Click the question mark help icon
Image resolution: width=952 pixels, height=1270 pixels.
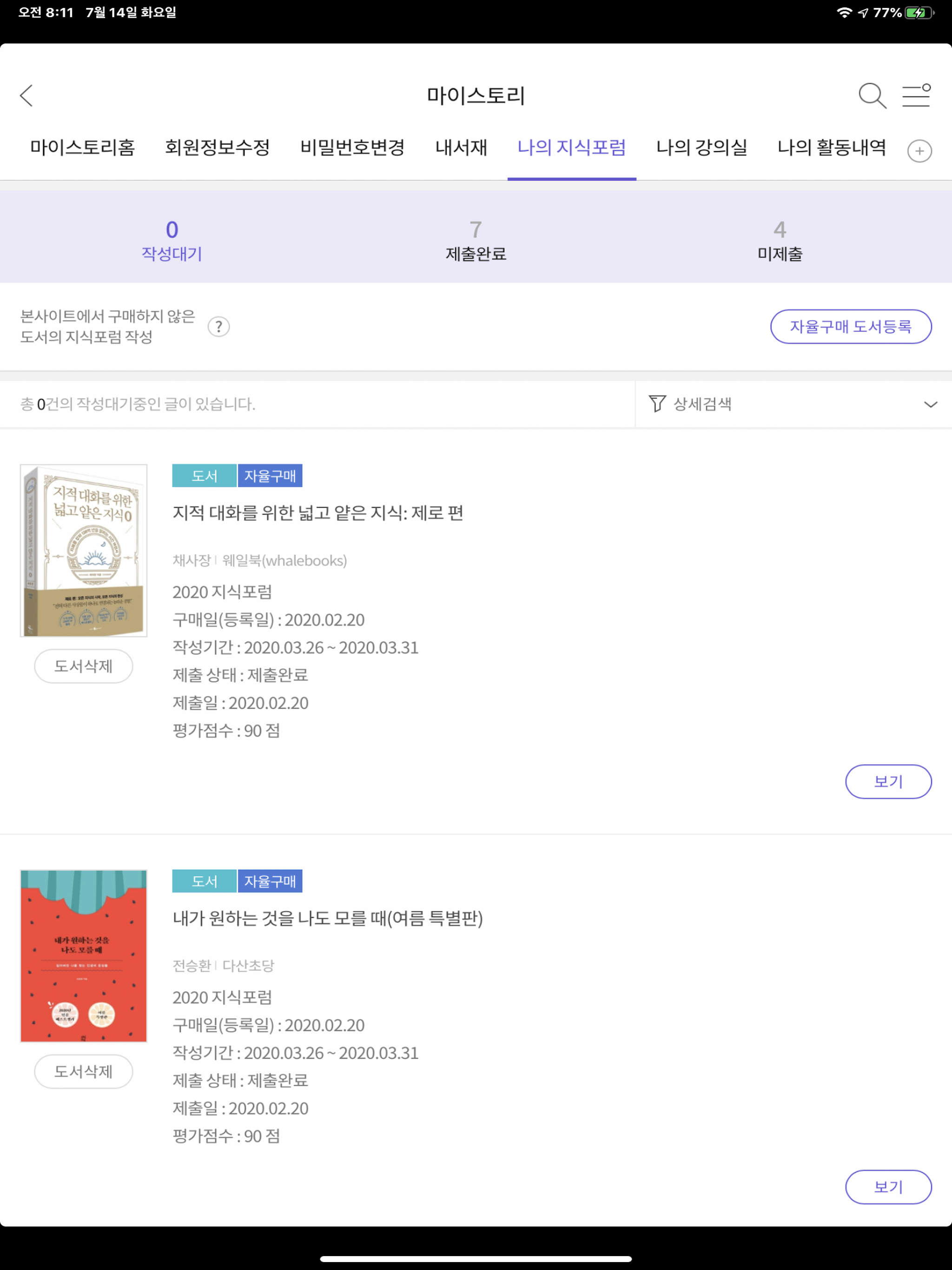pyautogui.click(x=219, y=327)
